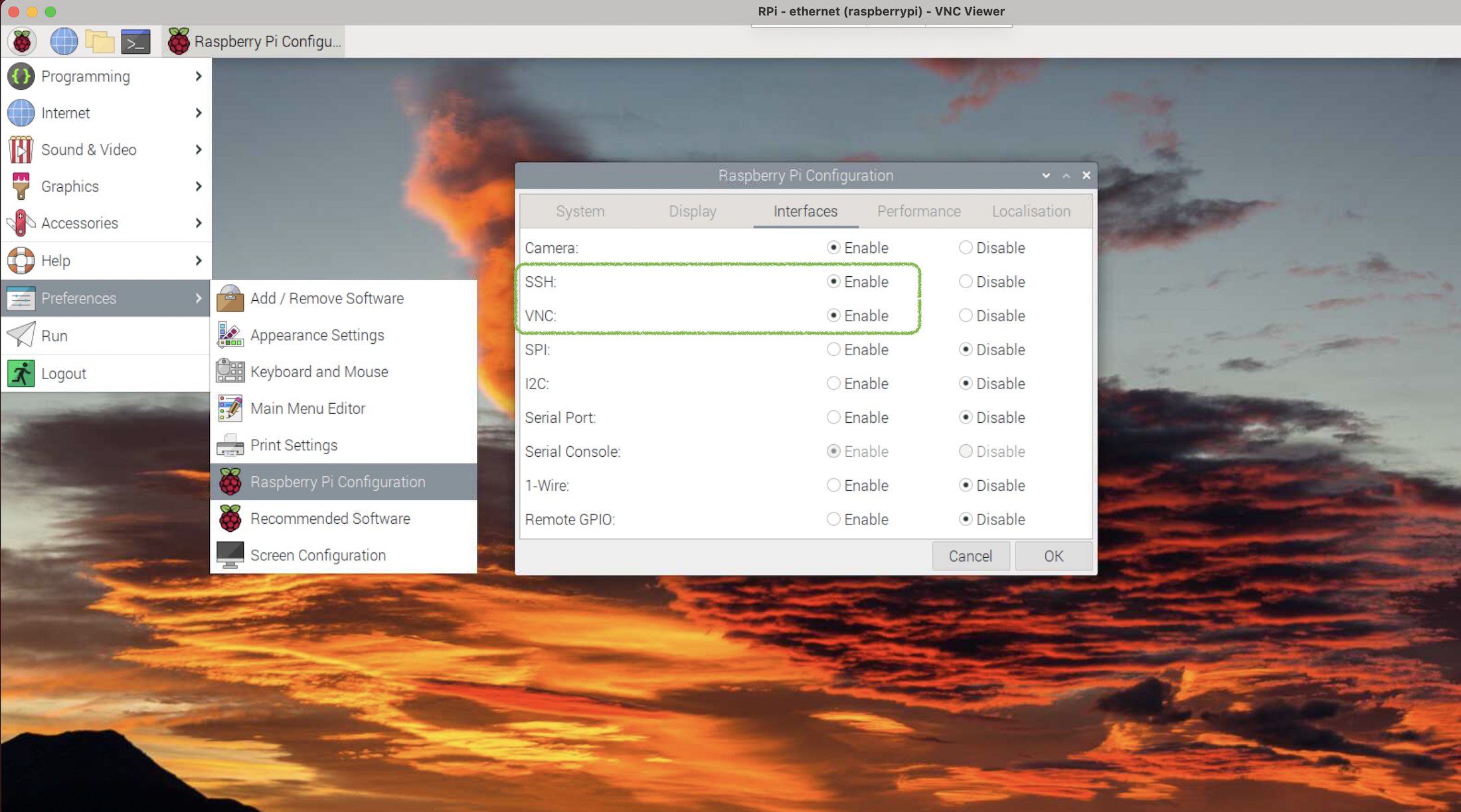Expand the Accessories submenu arrow
The height and width of the screenshot is (812, 1461).
[199, 223]
